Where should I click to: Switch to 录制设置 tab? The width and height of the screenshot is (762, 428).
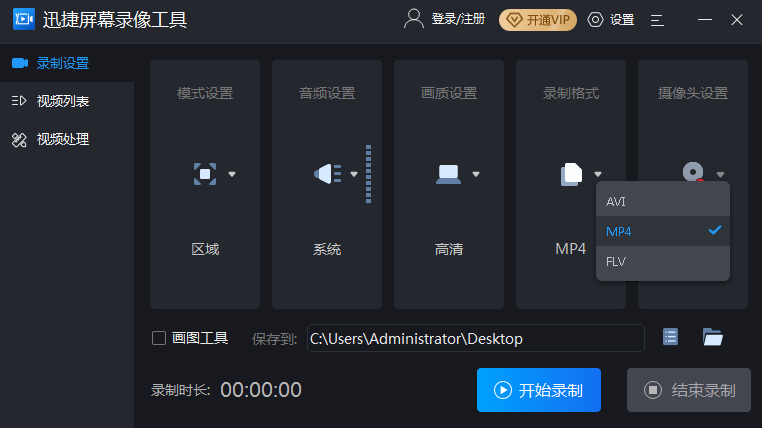(x=67, y=63)
